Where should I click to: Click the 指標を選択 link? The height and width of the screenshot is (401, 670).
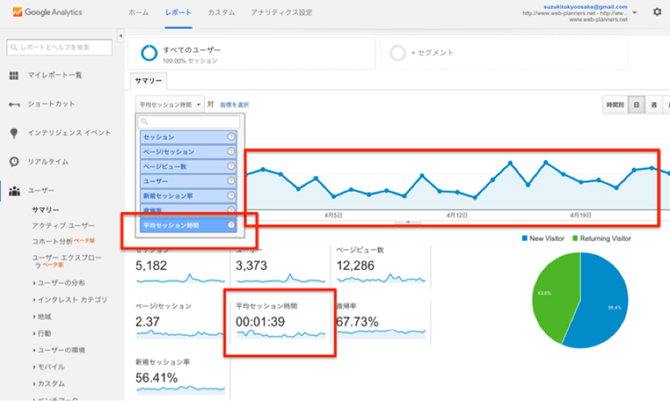233,104
